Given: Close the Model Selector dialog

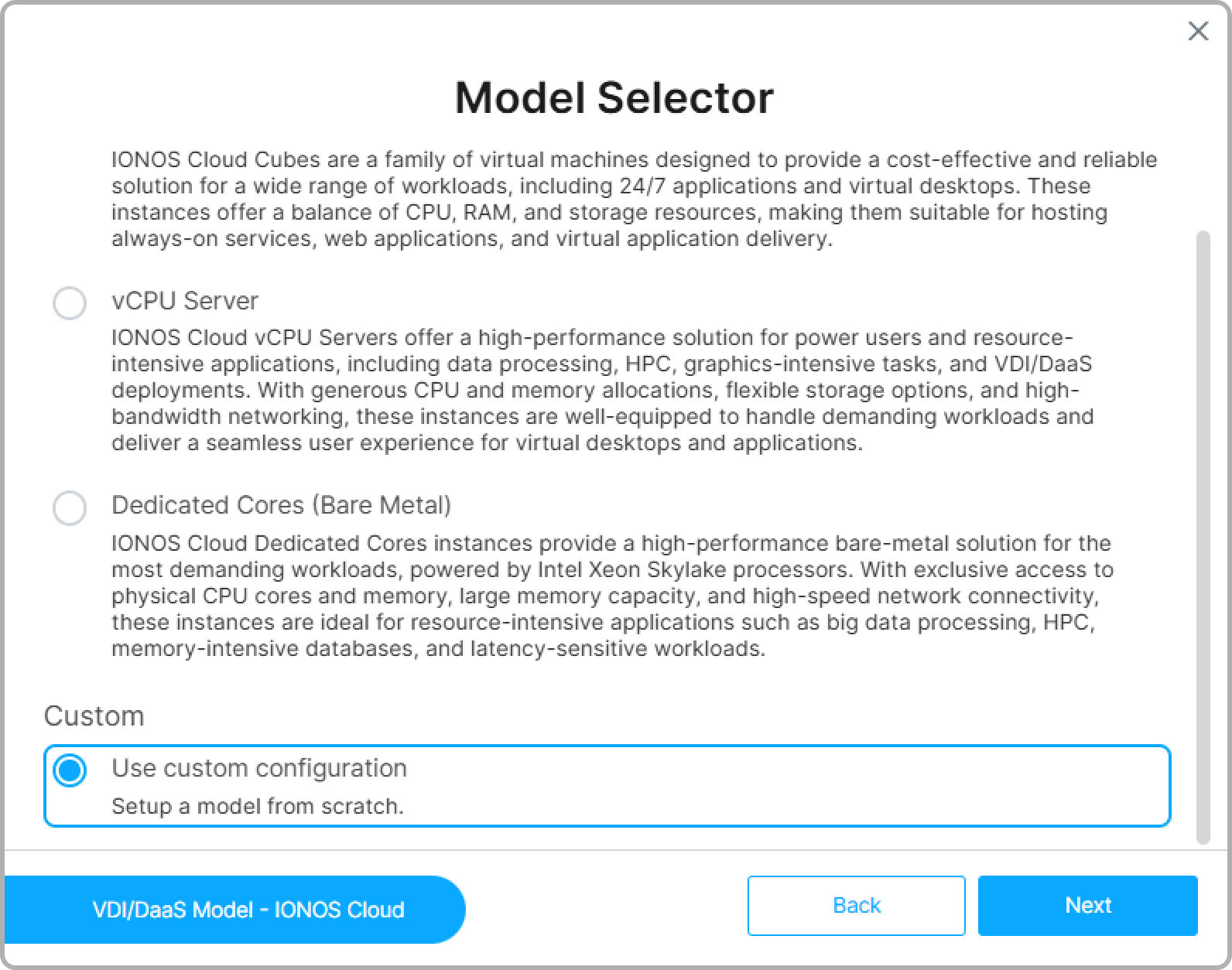Looking at the screenshot, I should (x=1198, y=31).
